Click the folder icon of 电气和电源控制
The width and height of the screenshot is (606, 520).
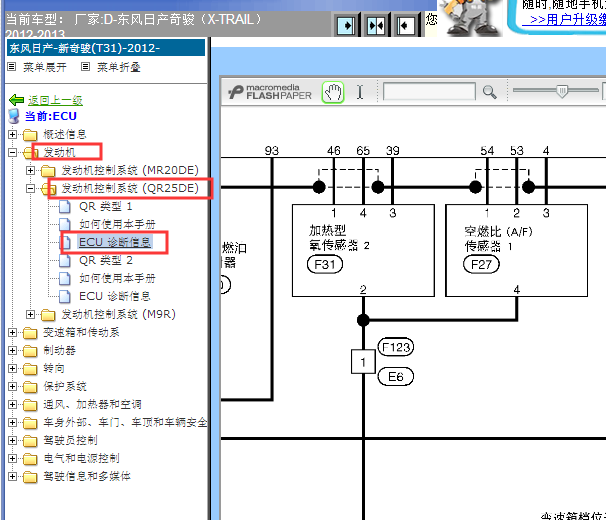(30, 459)
